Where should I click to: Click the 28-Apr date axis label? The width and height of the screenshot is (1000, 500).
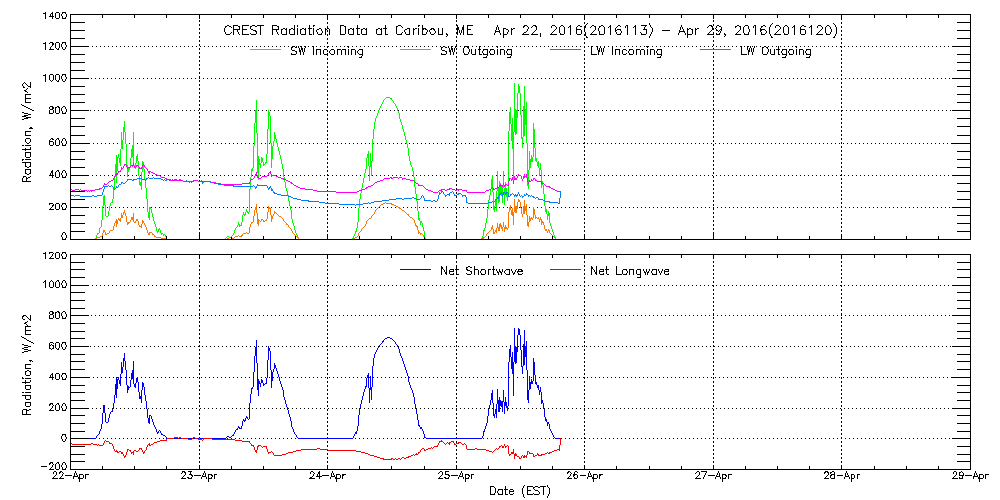pos(841,477)
